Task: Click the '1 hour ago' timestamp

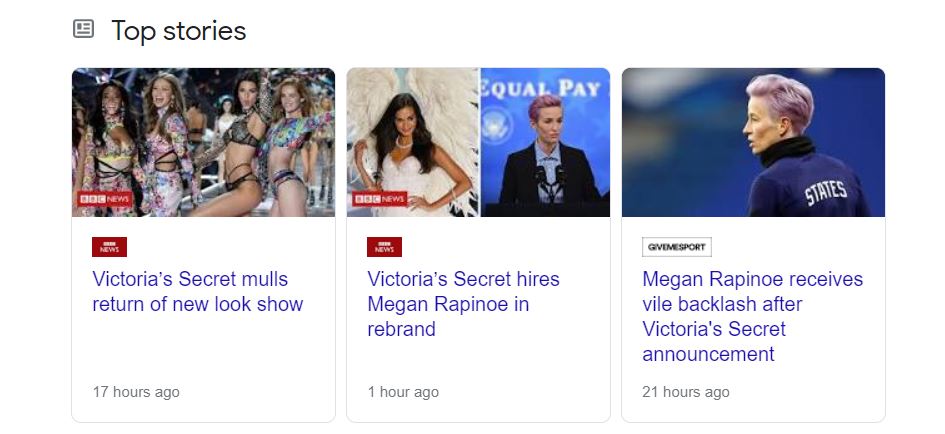Action: coord(403,392)
